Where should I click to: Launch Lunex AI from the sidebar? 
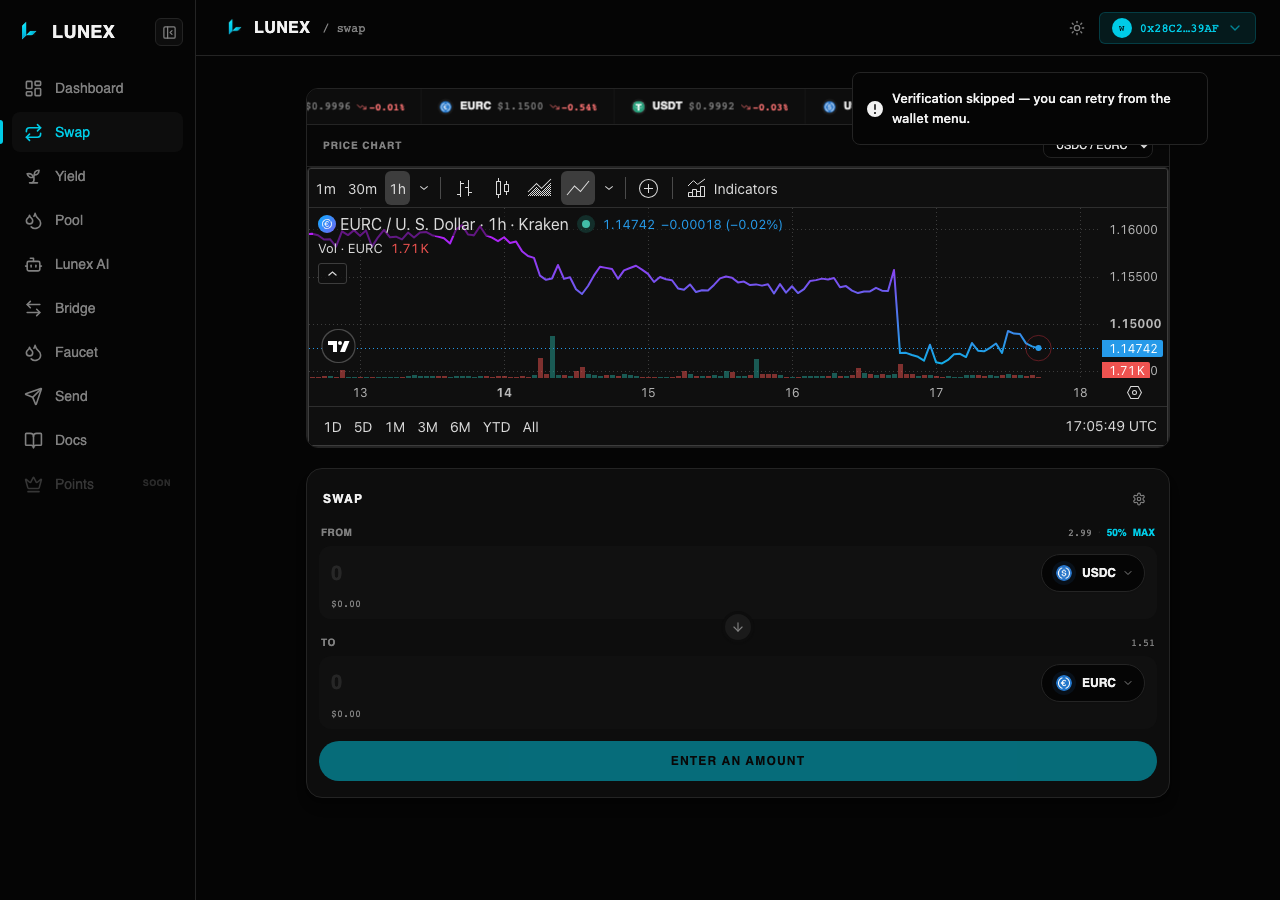[97, 264]
